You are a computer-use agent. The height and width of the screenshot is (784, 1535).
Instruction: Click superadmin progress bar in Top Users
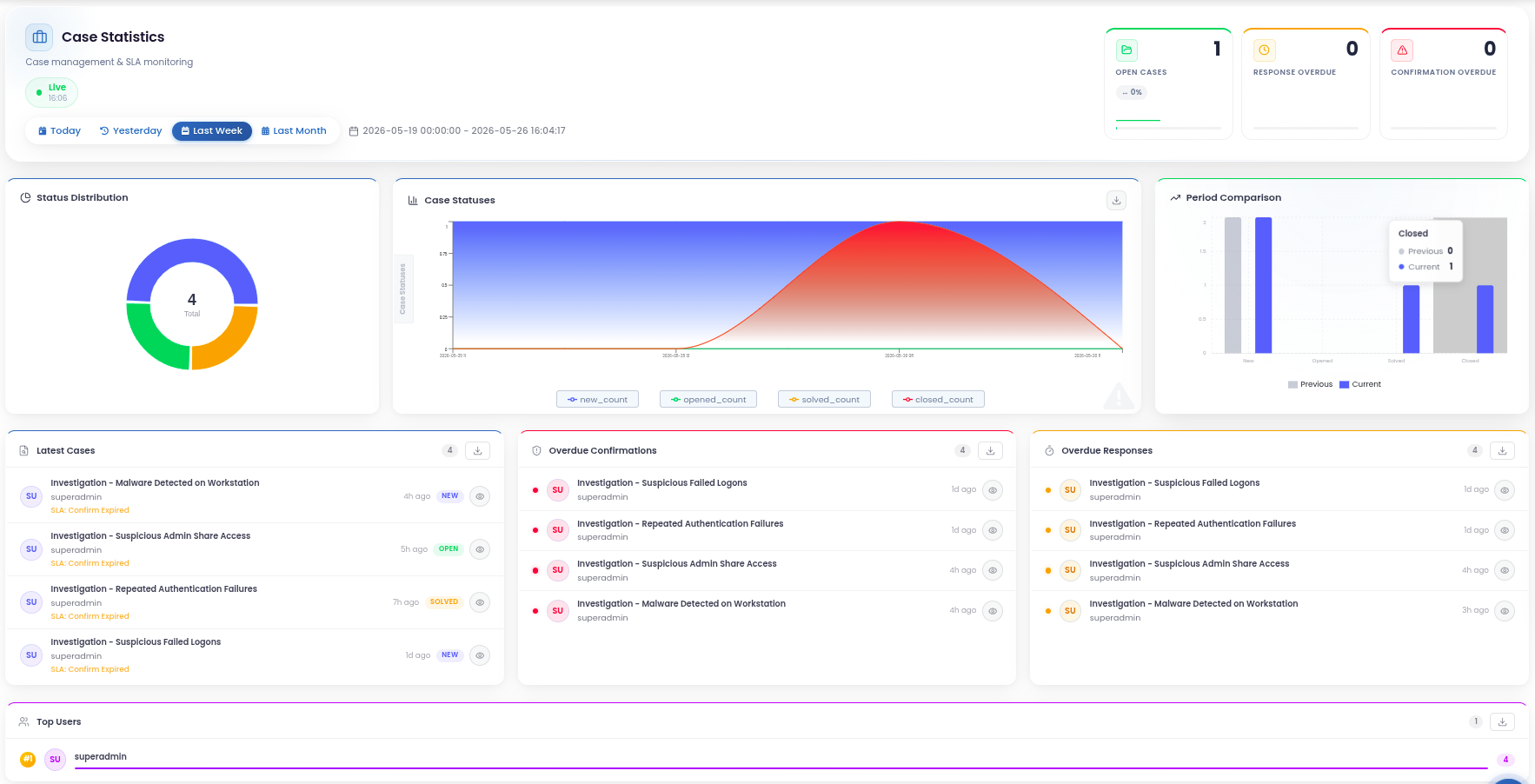[781, 768]
